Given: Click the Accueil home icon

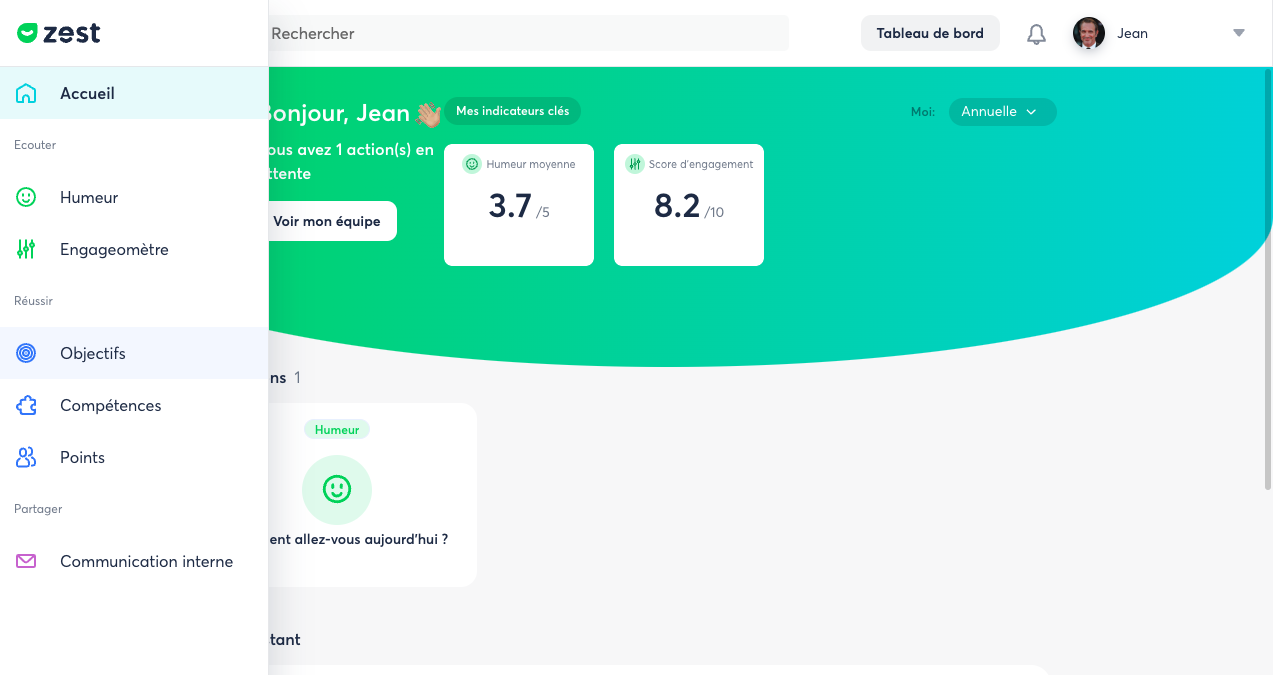Looking at the screenshot, I should [26, 93].
